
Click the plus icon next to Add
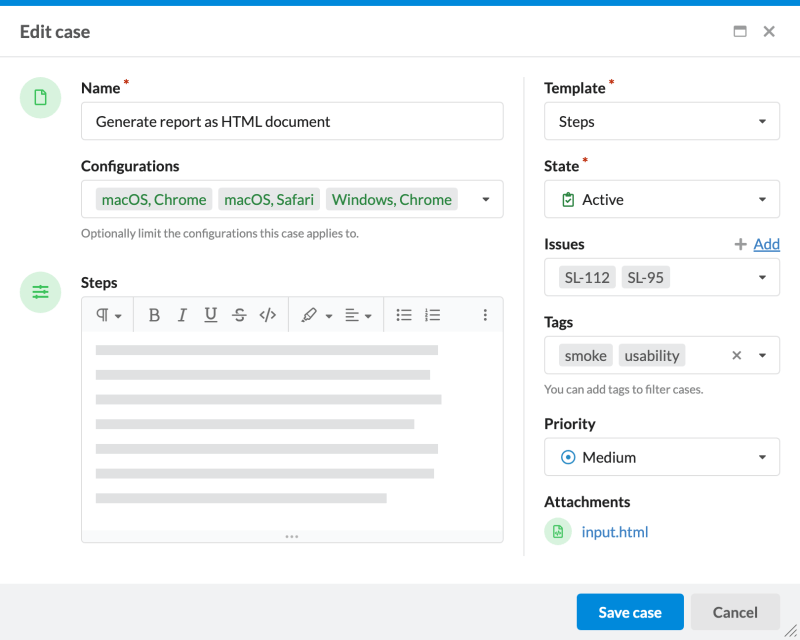point(740,244)
